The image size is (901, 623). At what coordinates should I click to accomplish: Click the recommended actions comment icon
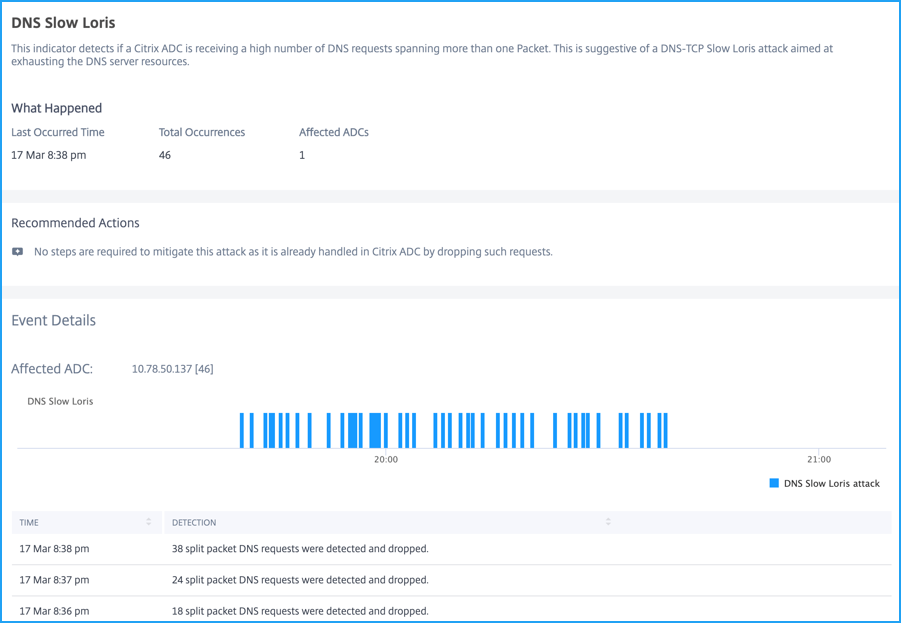point(18,252)
